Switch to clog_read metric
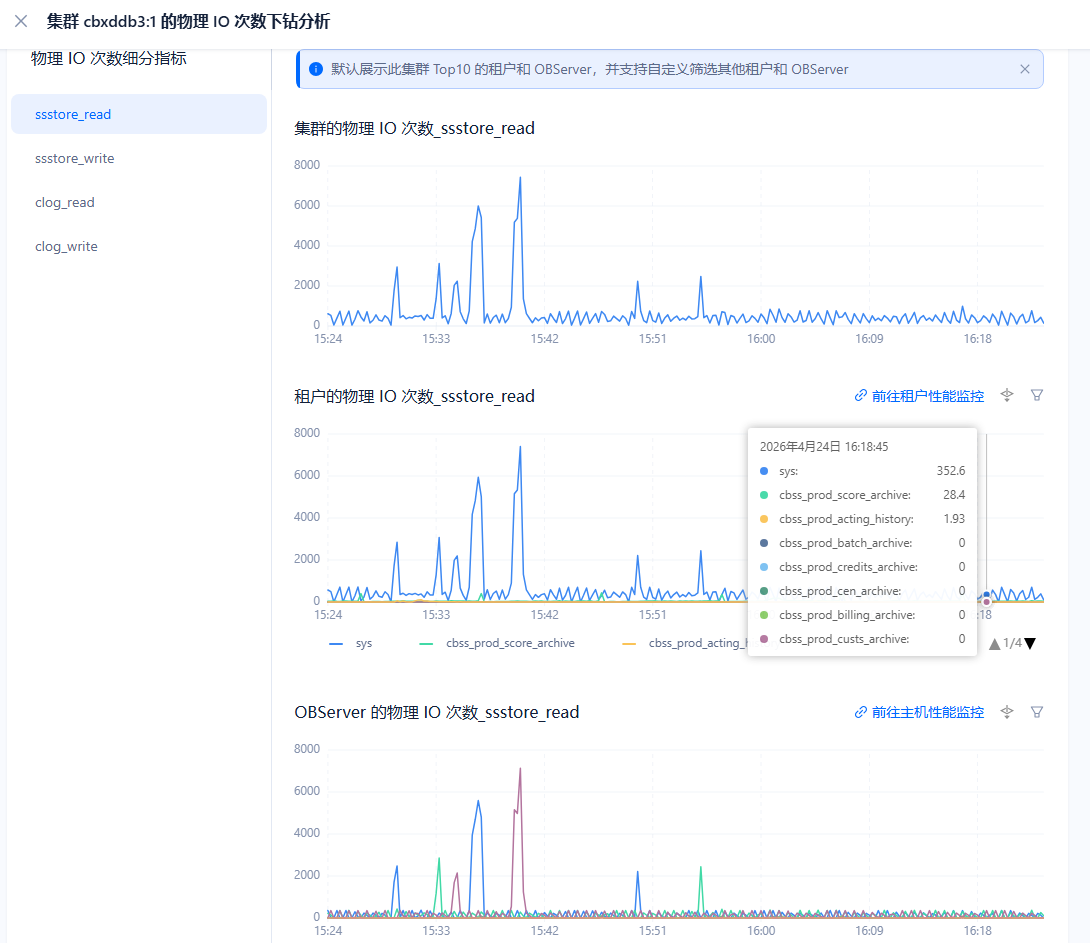The image size is (1090, 943). (x=65, y=202)
